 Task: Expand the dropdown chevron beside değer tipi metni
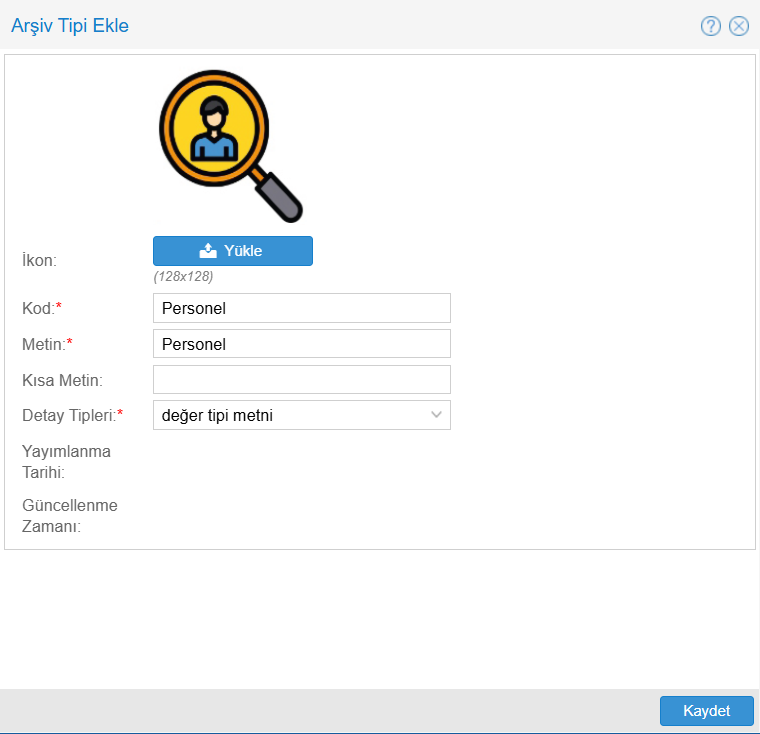(x=436, y=415)
